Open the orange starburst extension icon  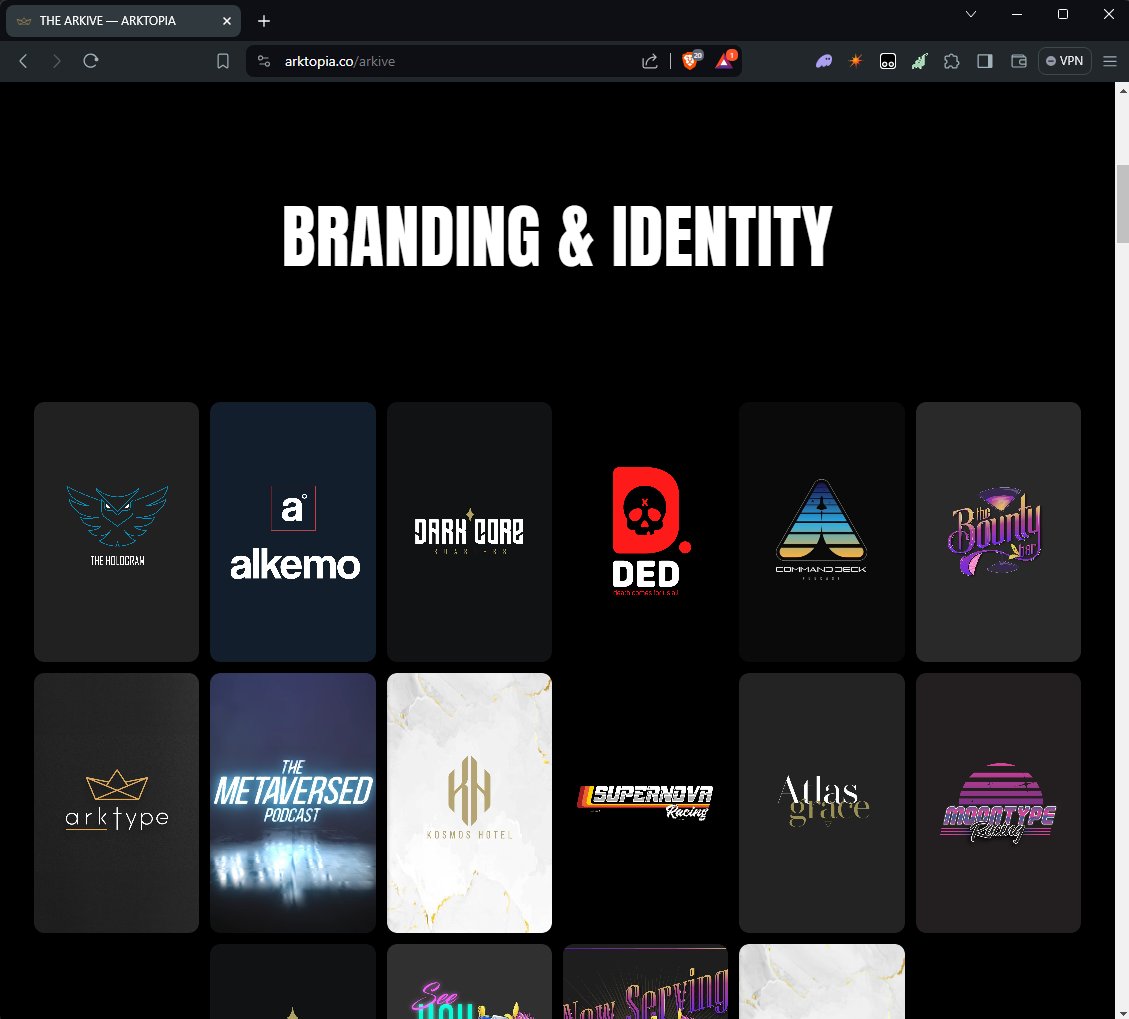[855, 61]
